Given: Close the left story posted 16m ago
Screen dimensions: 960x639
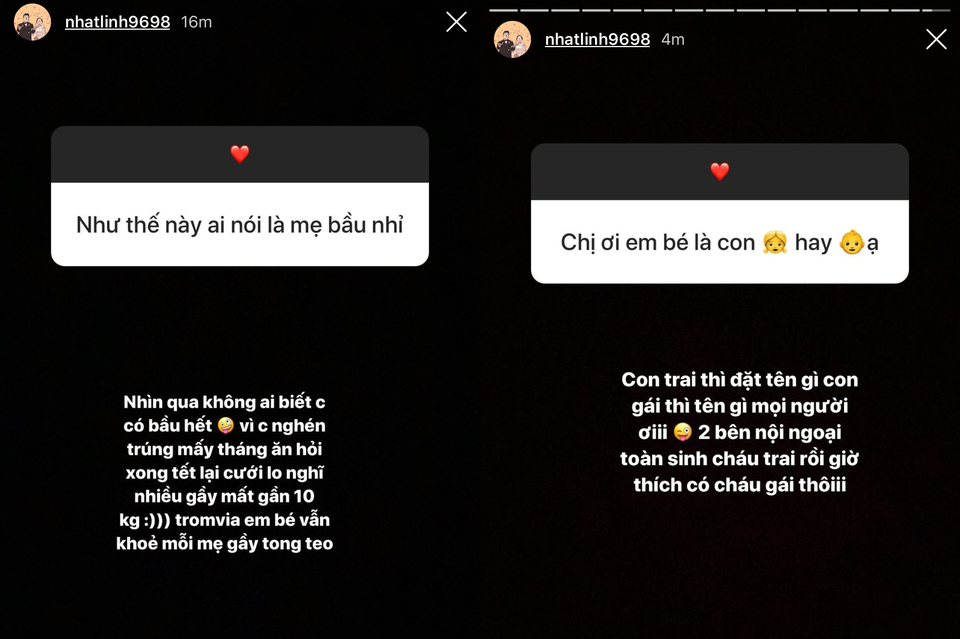Looking at the screenshot, I should coord(456,22).
